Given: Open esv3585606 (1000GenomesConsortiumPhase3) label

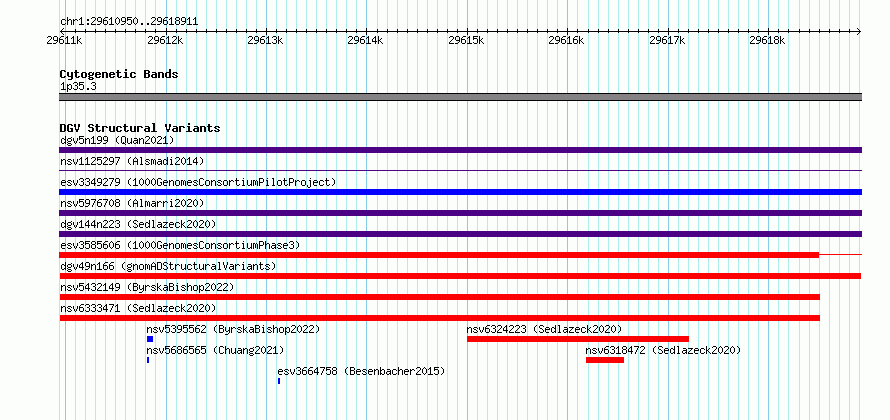Looking at the screenshot, I should pyautogui.click(x=180, y=245).
